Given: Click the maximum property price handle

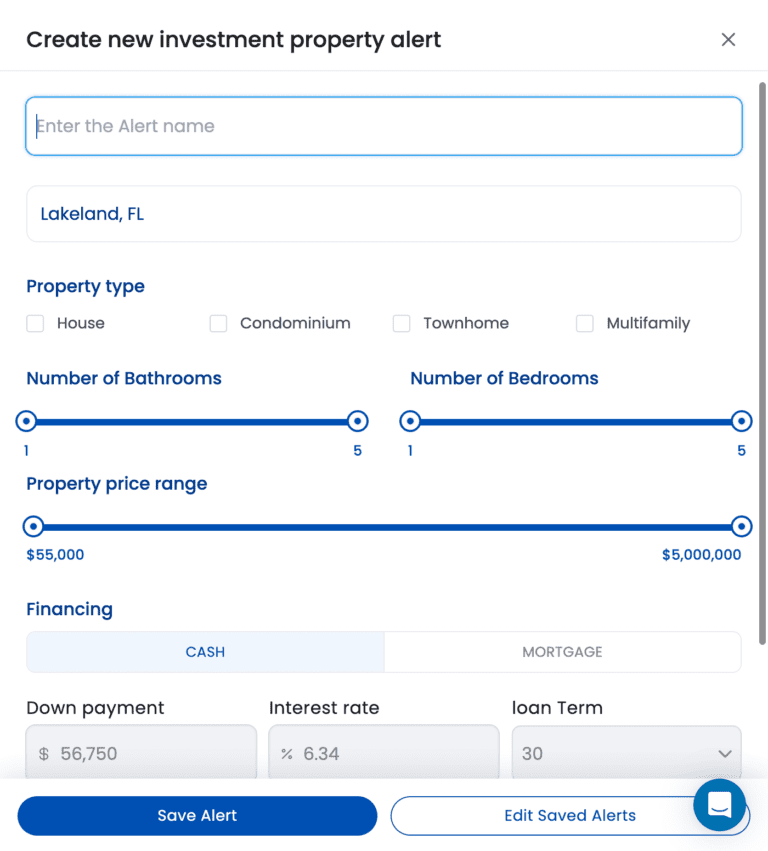Looking at the screenshot, I should click(741, 526).
